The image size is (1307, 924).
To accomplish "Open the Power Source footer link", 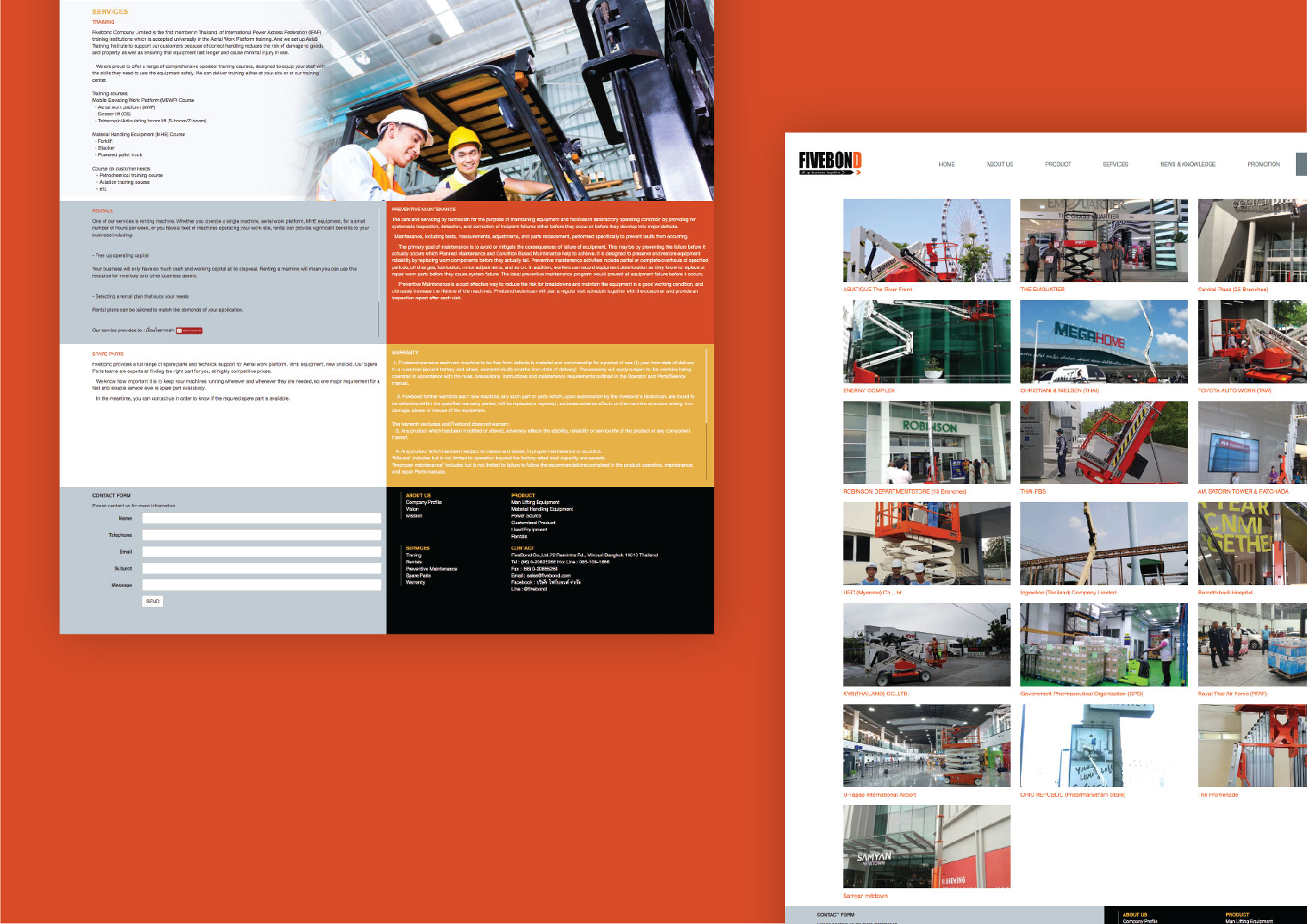I will click(526, 516).
